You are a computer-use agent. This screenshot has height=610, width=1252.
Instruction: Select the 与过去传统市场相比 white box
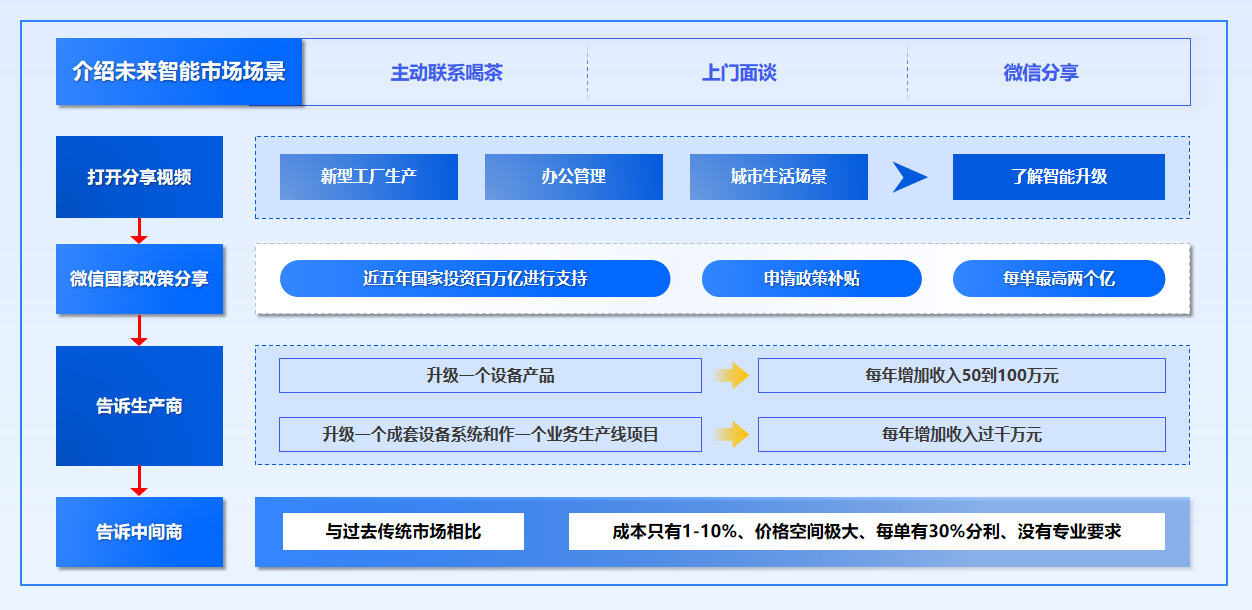pyautogui.click(x=403, y=532)
